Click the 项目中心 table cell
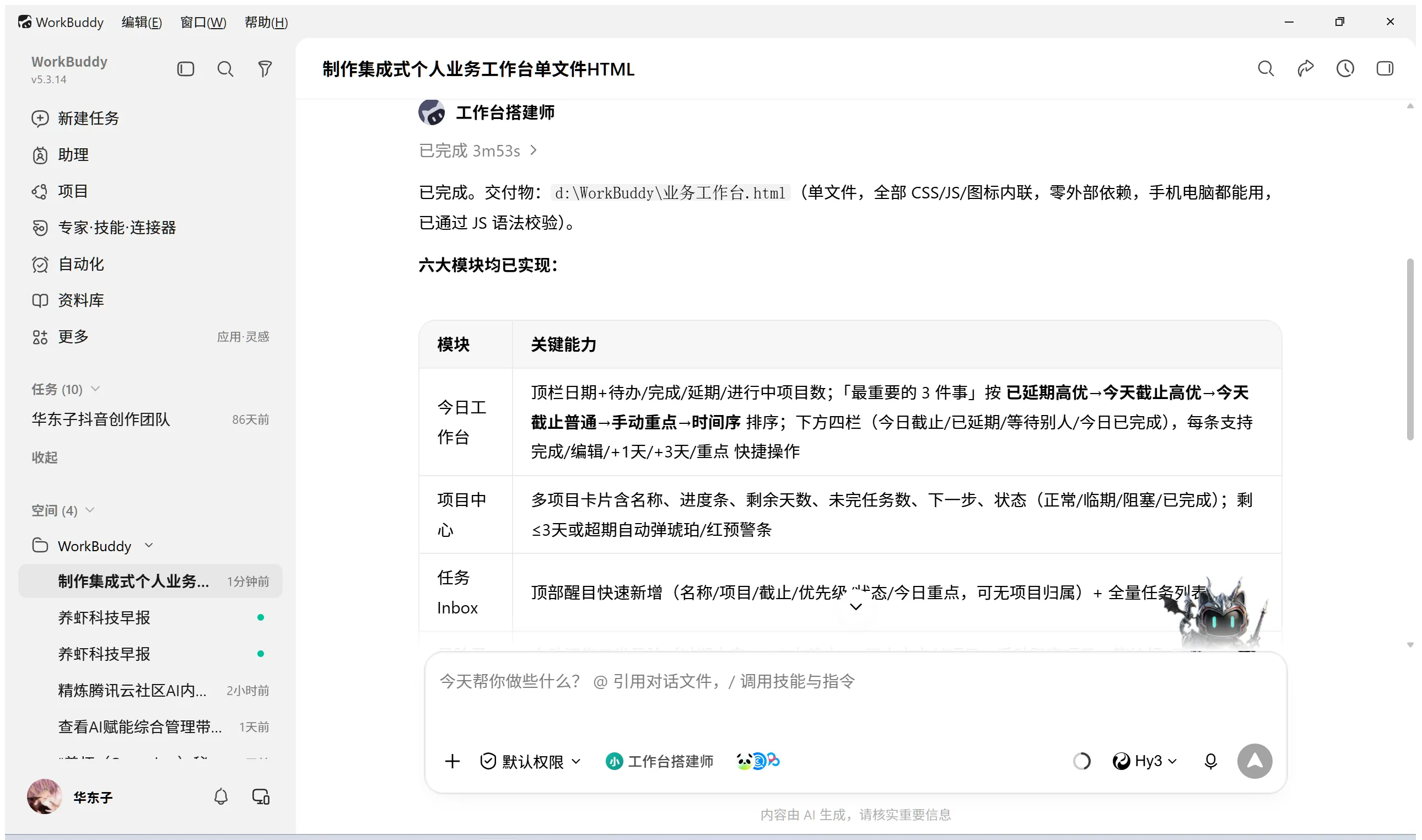The height and width of the screenshot is (840, 1422). click(466, 515)
